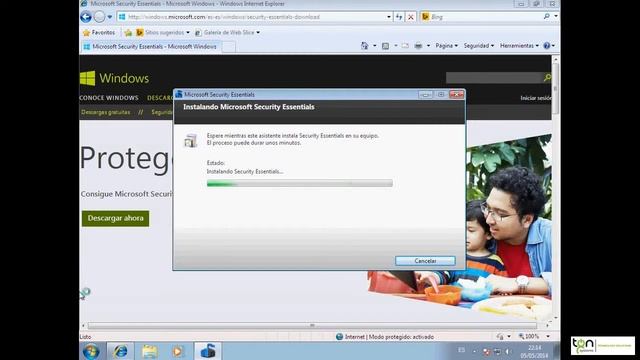640x360 pixels.
Task: Expand the address bar history dropdown
Action: [389, 17]
